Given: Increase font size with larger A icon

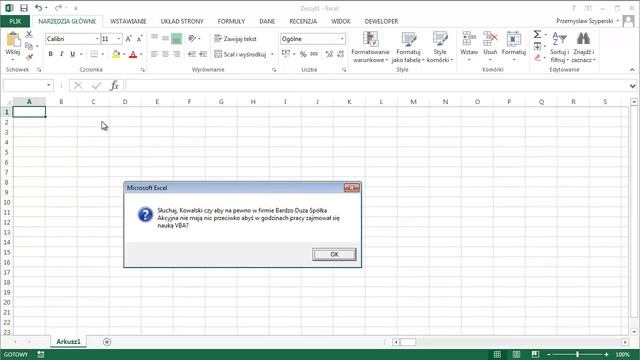Looking at the screenshot, I should [128, 39].
